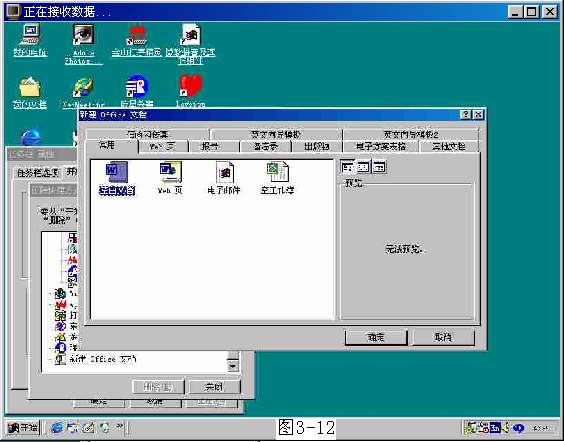The height and width of the screenshot is (442, 564).
Task: Click the blue round tray icon beside clock
Action: 518,428
